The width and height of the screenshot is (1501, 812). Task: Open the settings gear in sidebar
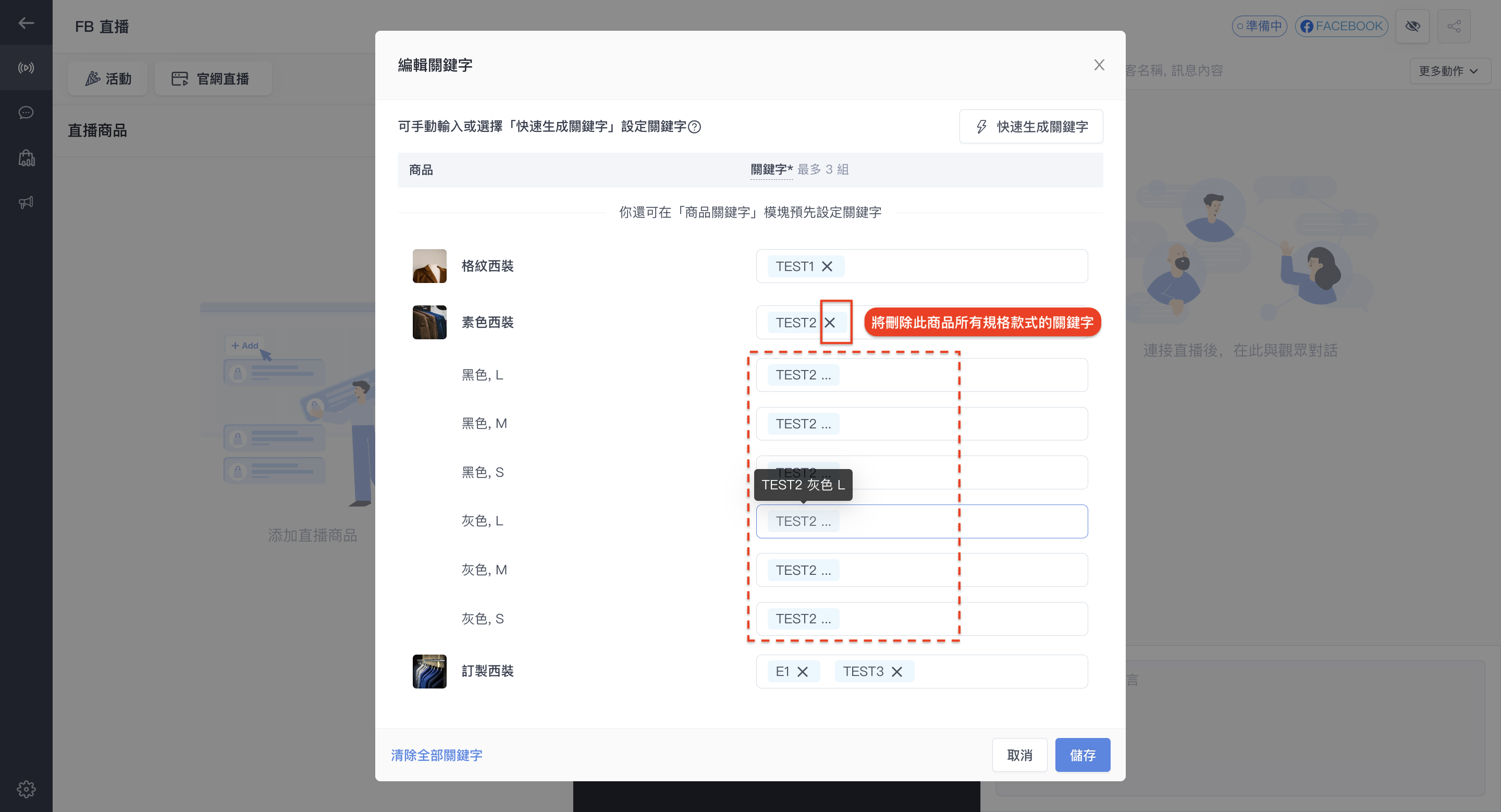(x=26, y=789)
